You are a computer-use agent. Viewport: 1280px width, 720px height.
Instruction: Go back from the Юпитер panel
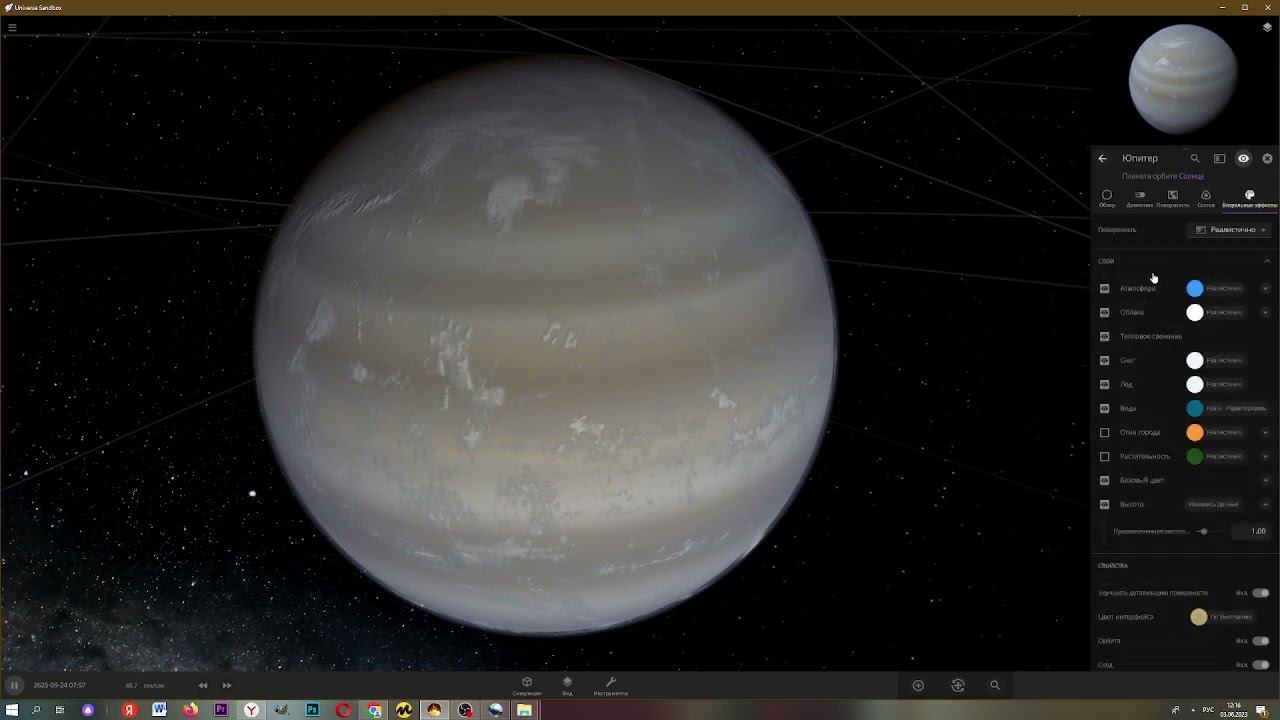tap(1103, 158)
